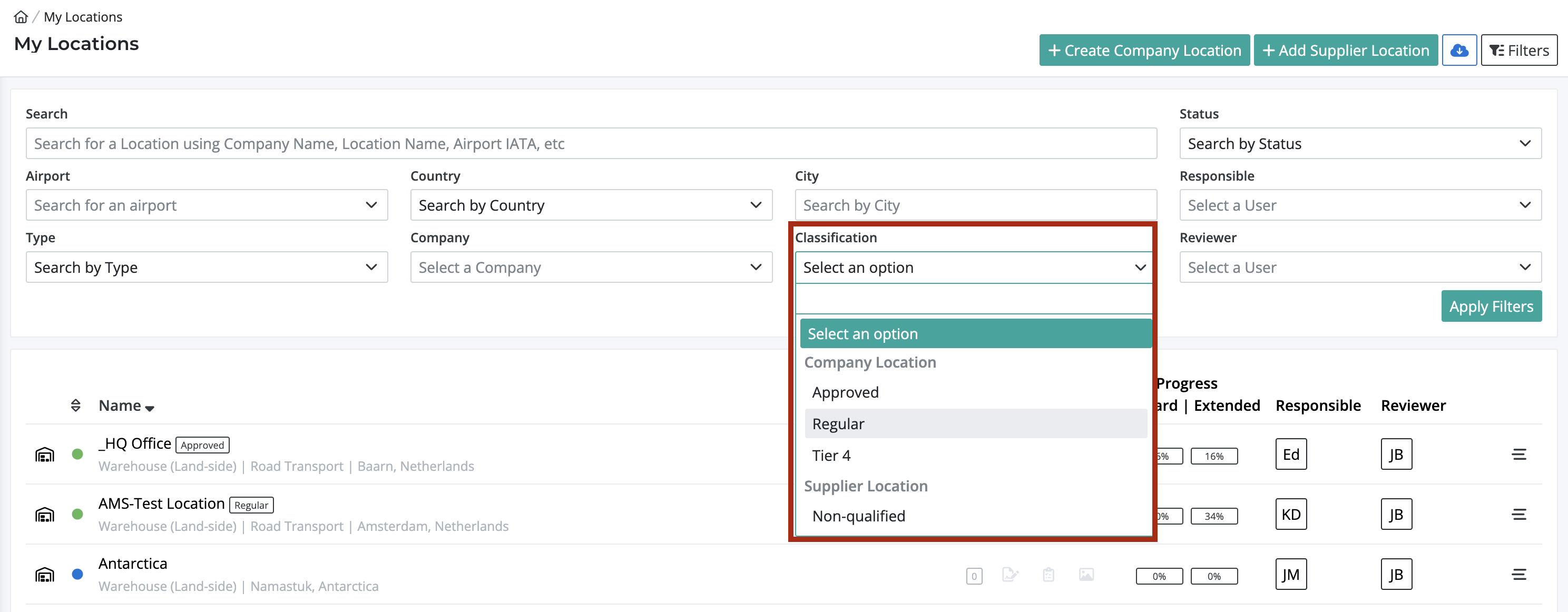Collapse the Classification dropdown
Viewport: 1568px width, 612px height.
973,268
